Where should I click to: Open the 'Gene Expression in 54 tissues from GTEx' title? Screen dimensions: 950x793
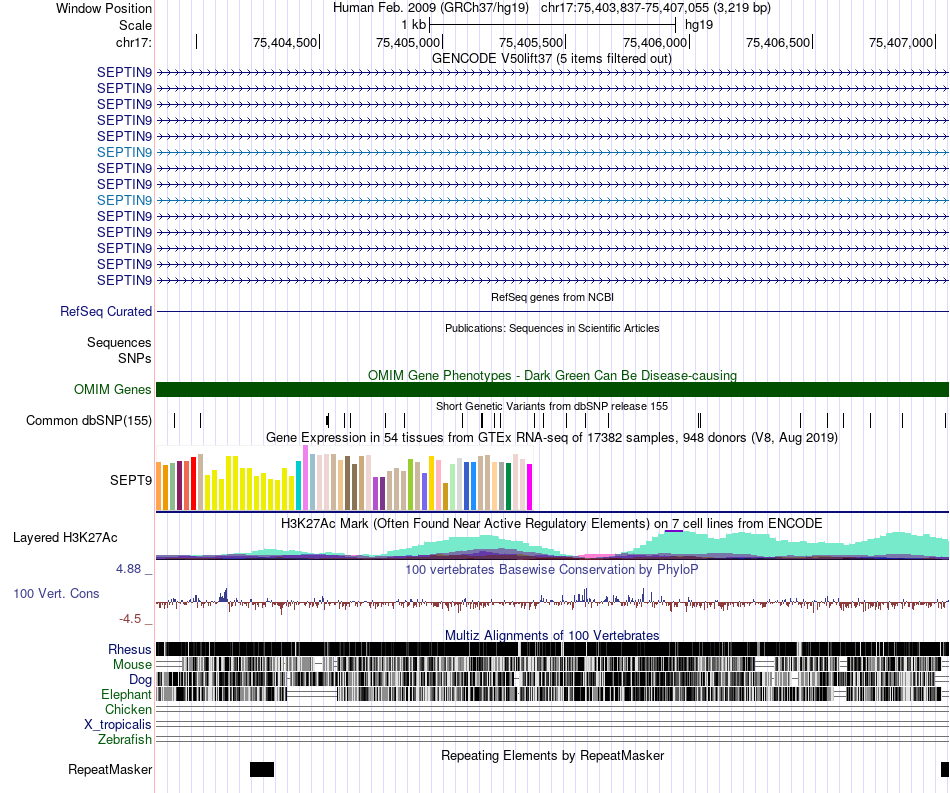tap(552, 437)
